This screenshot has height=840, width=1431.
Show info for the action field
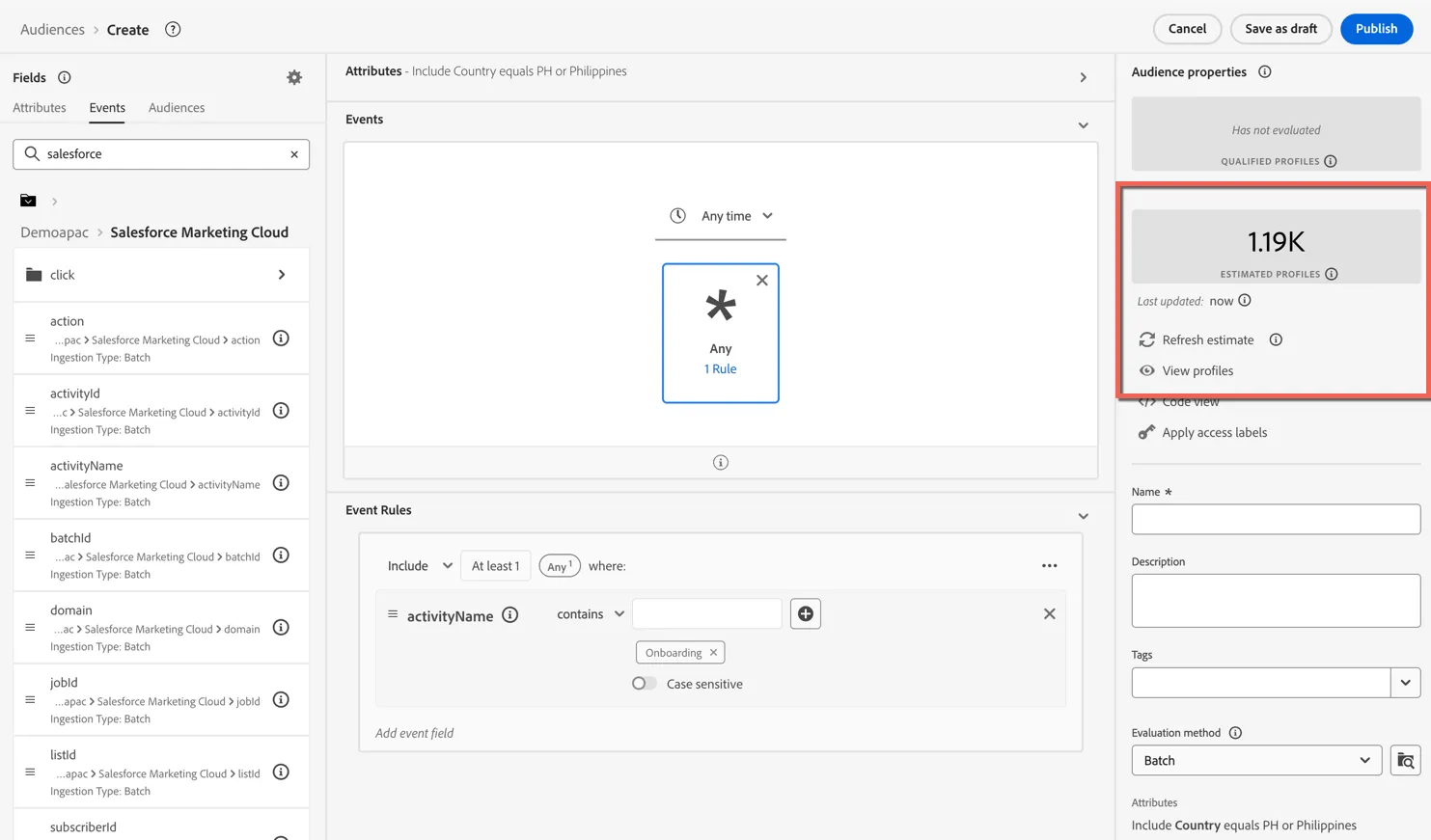281,339
